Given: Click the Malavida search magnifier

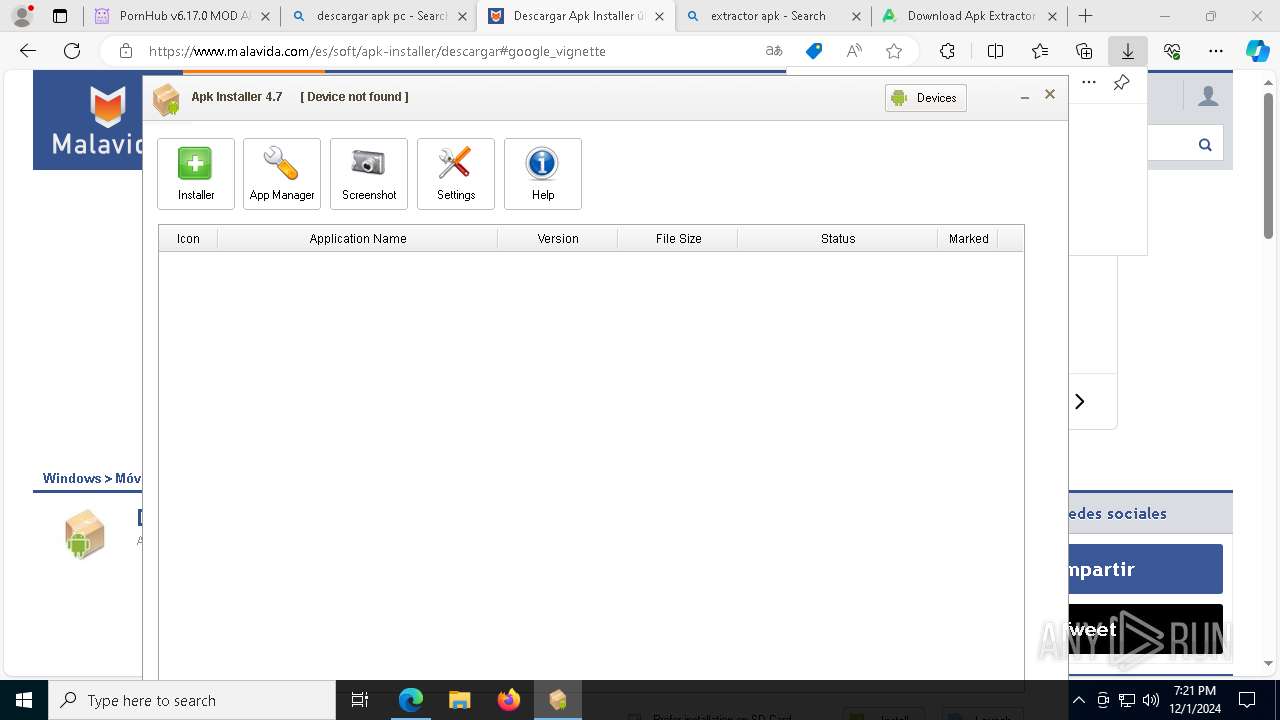Looking at the screenshot, I should [x=1205, y=145].
